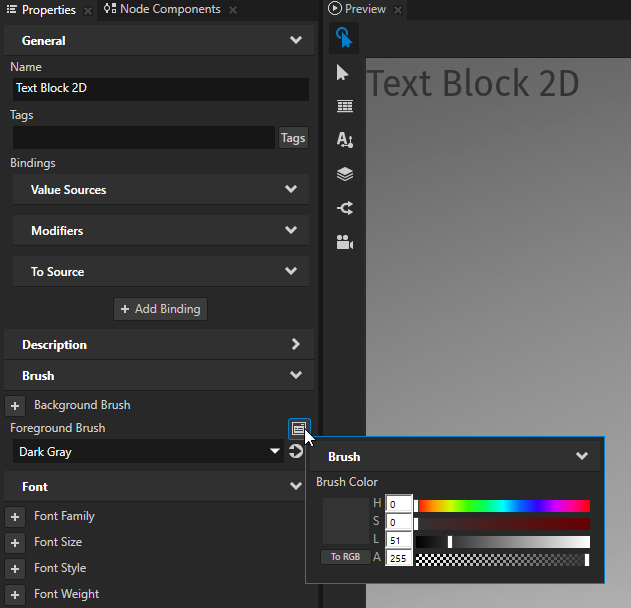Collapse the Brush popup section
This screenshot has height=608, width=631.
coord(582,456)
